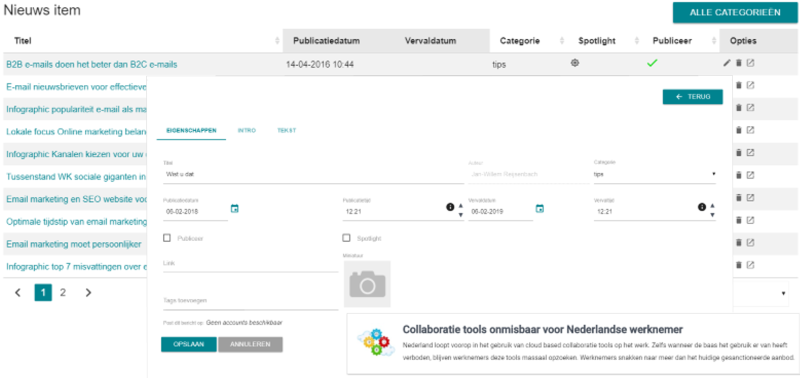Sort the table by Categorie column arrows
800x378 pixels.
[x=562, y=41]
